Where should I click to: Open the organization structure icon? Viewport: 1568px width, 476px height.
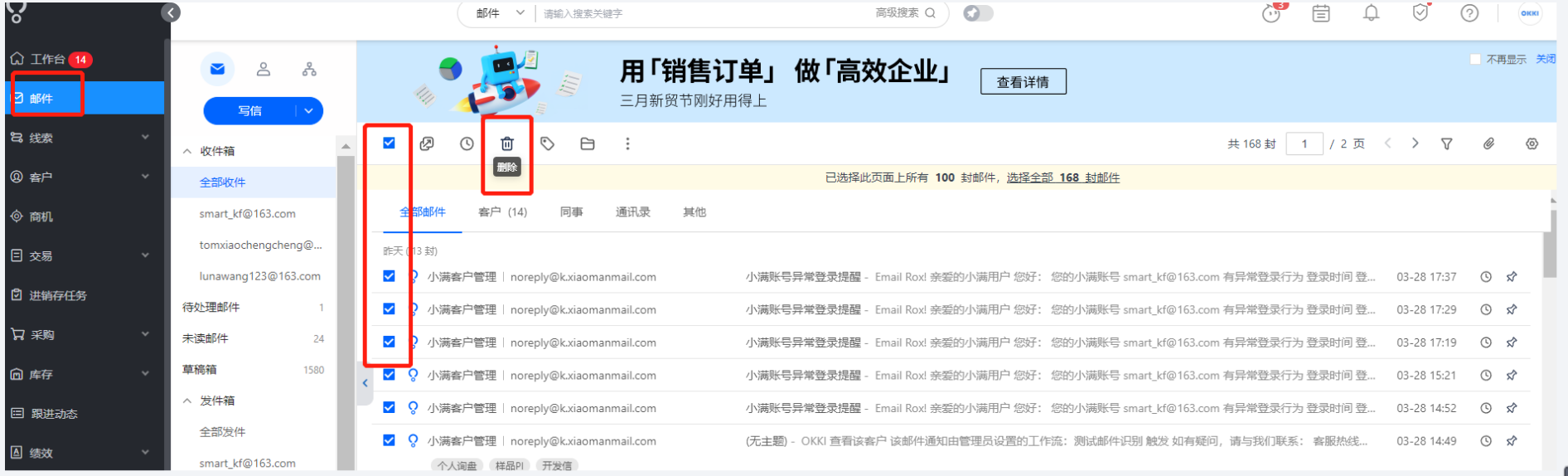(x=309, y=69)
